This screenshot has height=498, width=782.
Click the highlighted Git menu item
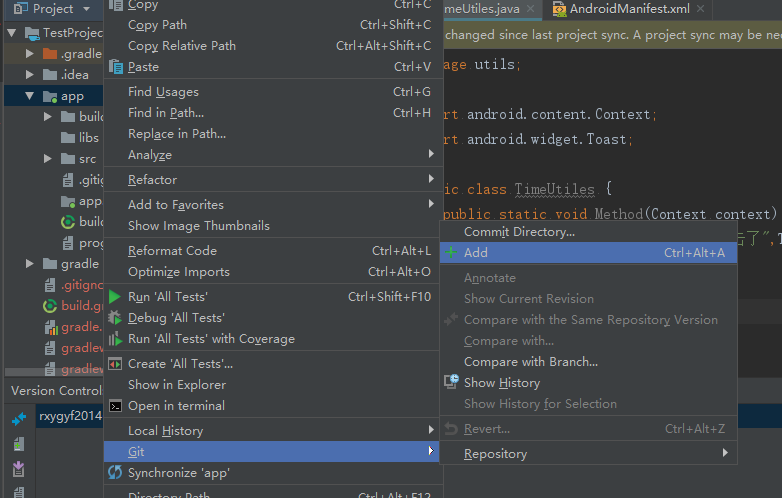pyautogui.click(x=273, y=452)
